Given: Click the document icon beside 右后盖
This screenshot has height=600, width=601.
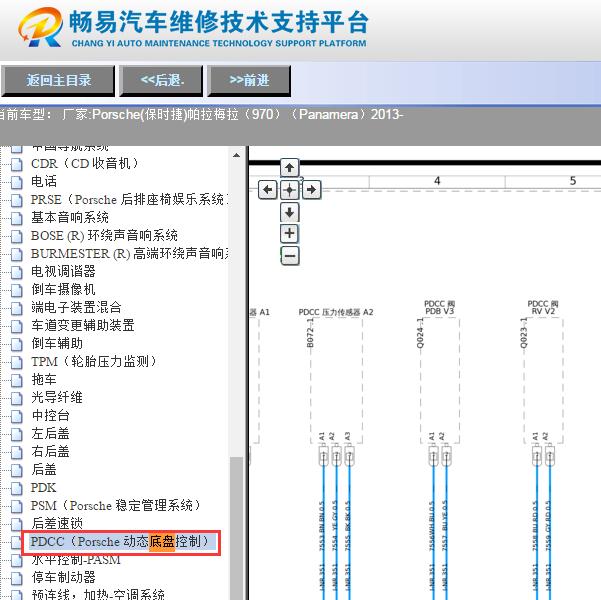Looking at the screenshot, I should coord(16,452).
